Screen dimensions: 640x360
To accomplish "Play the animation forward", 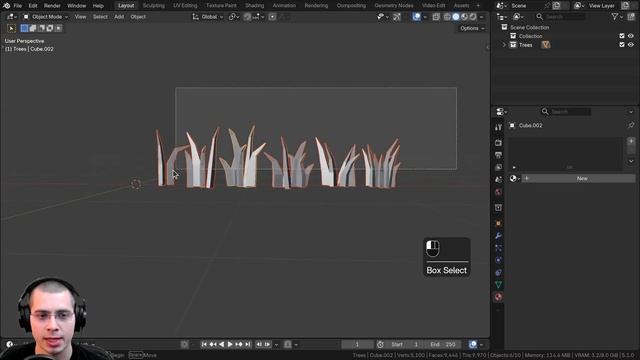I will [230, 344].
